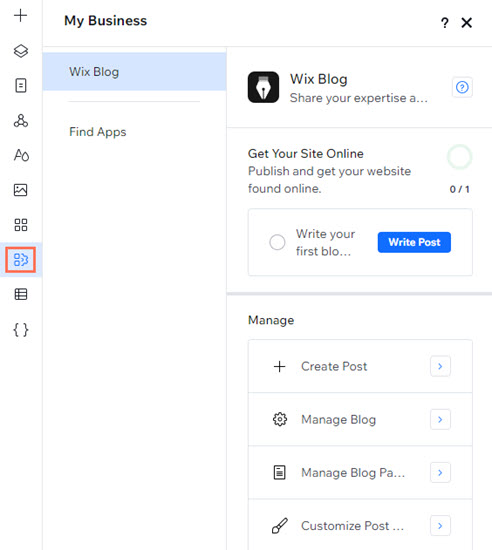Click the Manage Blog Pages document icon
This screenshot has height=550, width=492.
click(279, 472)
